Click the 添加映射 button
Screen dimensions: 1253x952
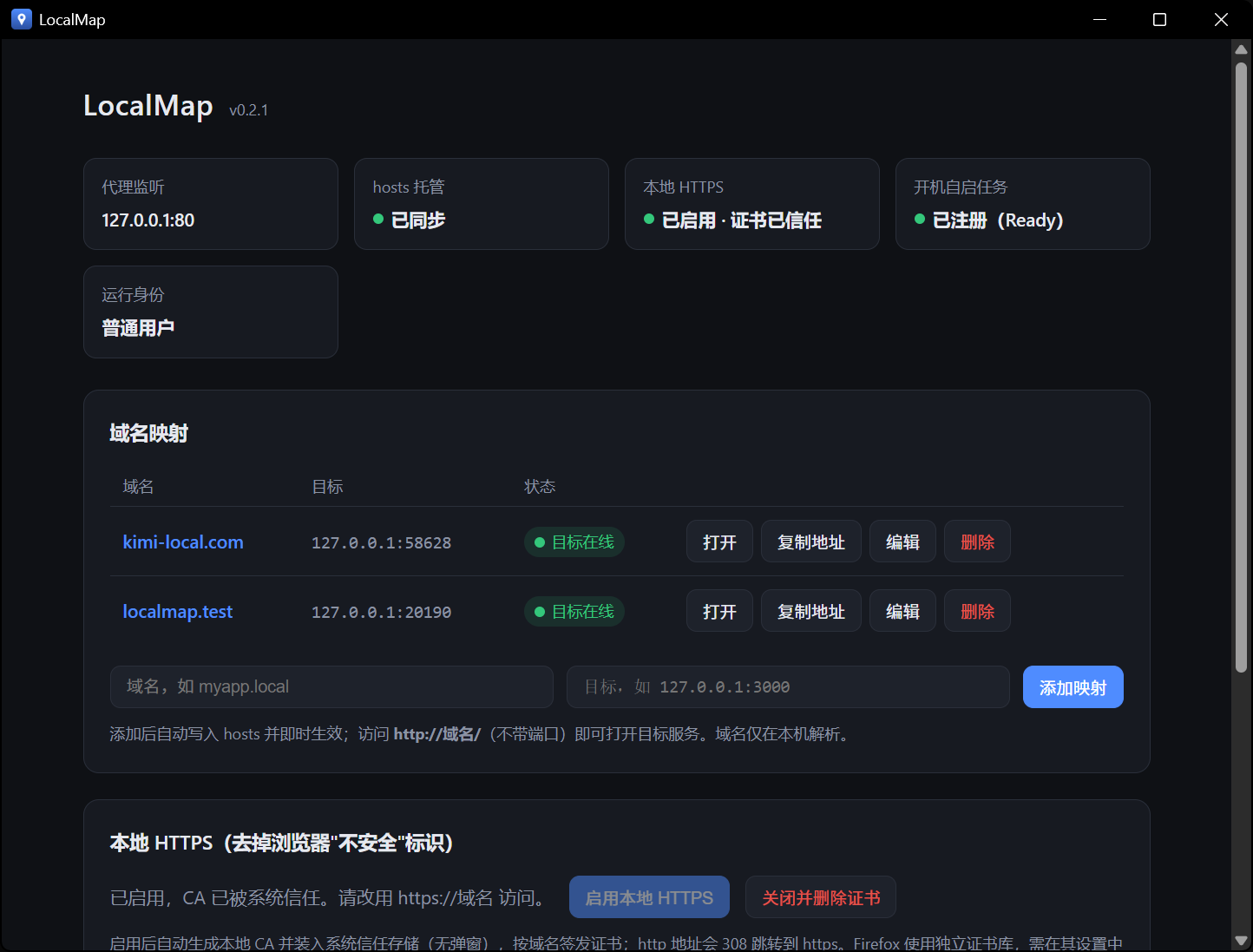click(1073, 686)
